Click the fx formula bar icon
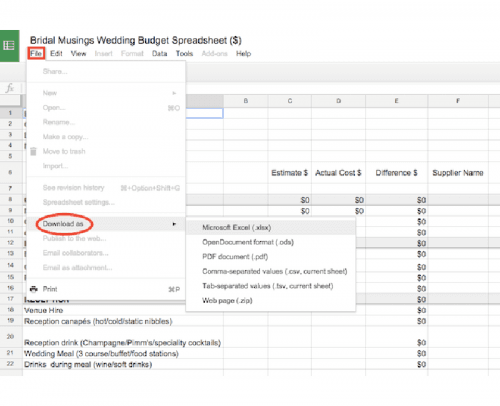This screenshot has width=500, height=406. [10, 88]
